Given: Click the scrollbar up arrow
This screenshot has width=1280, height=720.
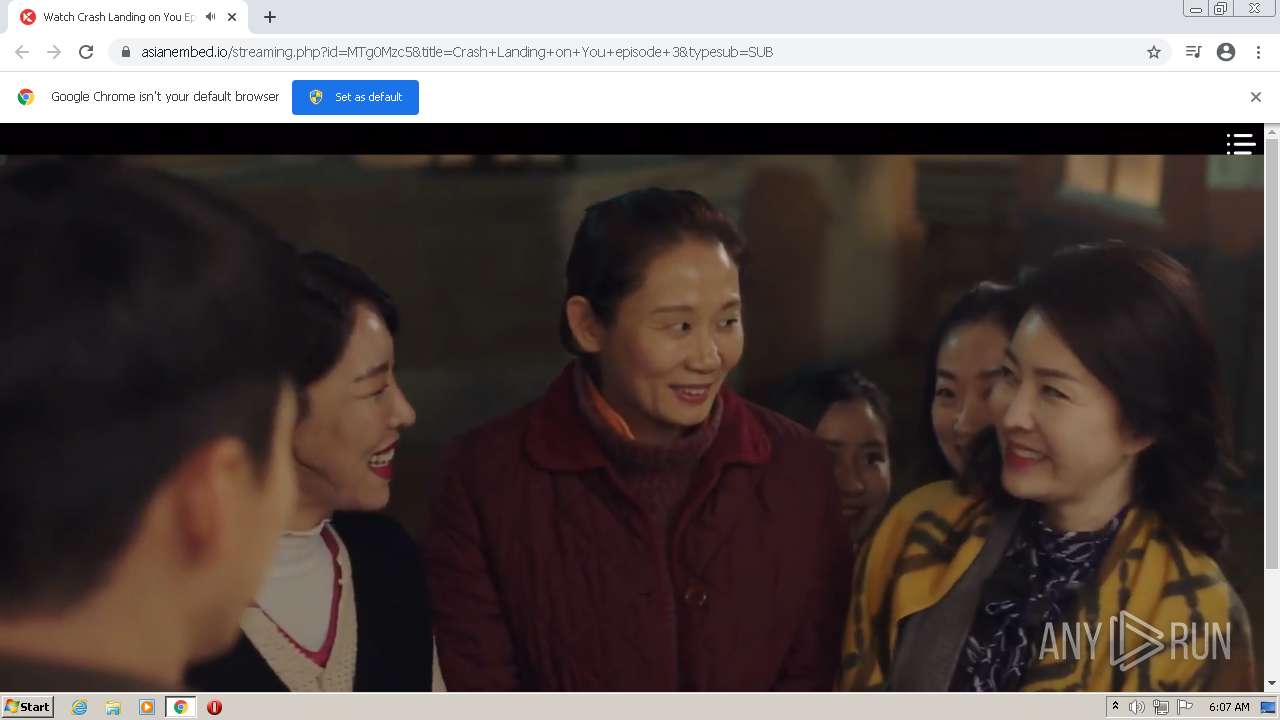Looking at the screenshot, I should (x=1272, y=130).
